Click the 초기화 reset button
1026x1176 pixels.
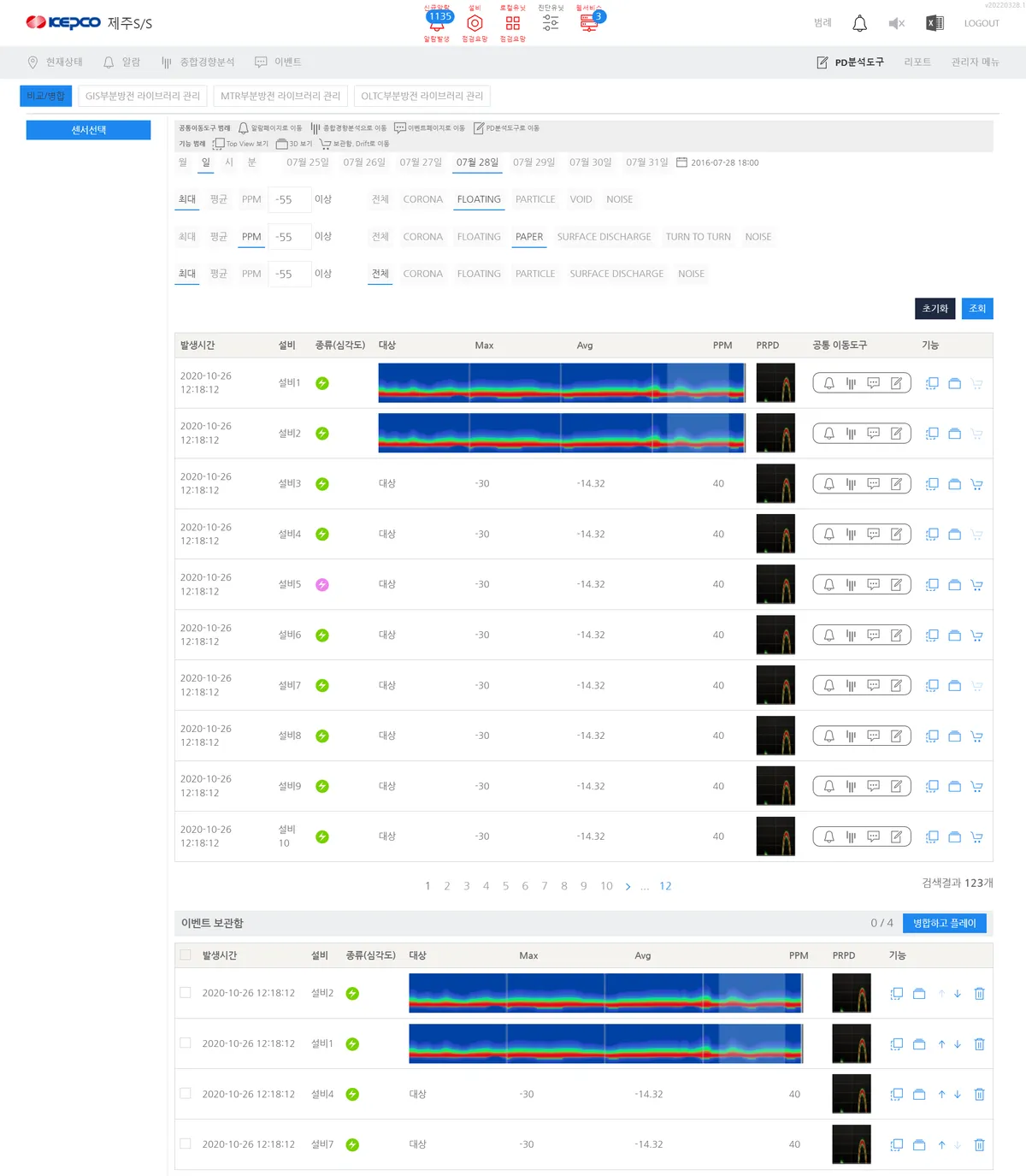(935, 309)
